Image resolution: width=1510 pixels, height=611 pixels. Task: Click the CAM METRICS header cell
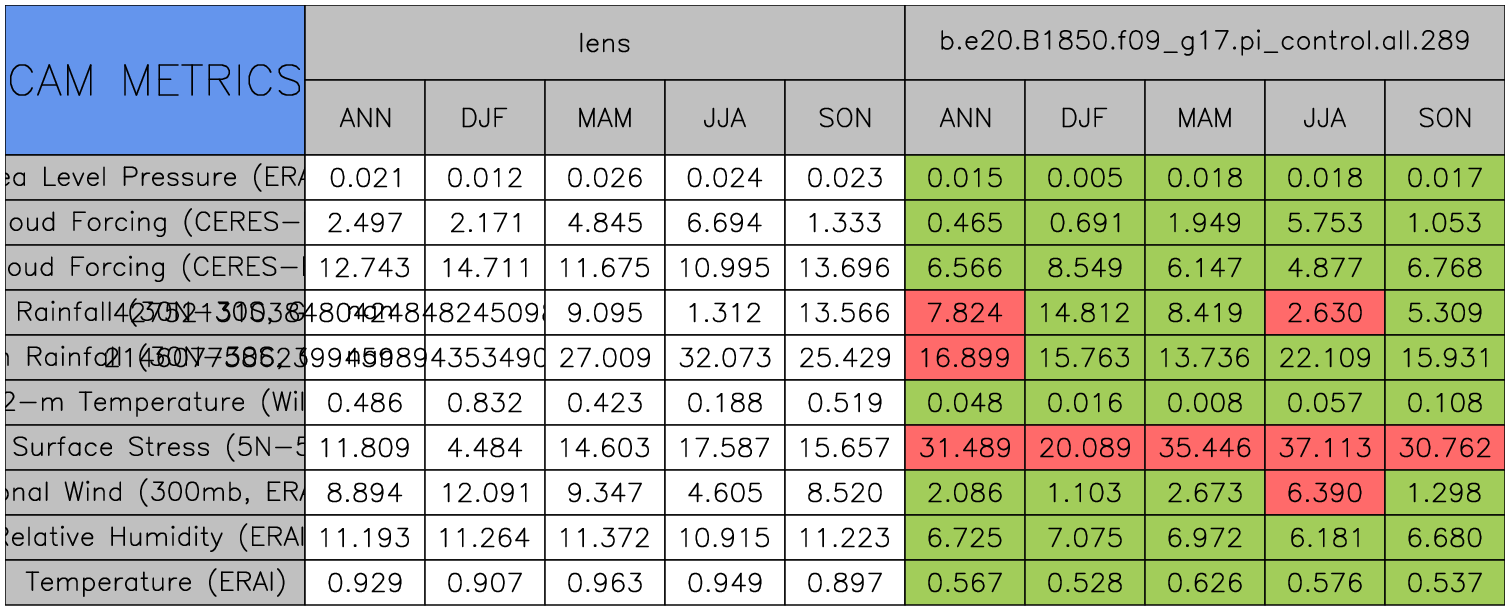(155, 80)
